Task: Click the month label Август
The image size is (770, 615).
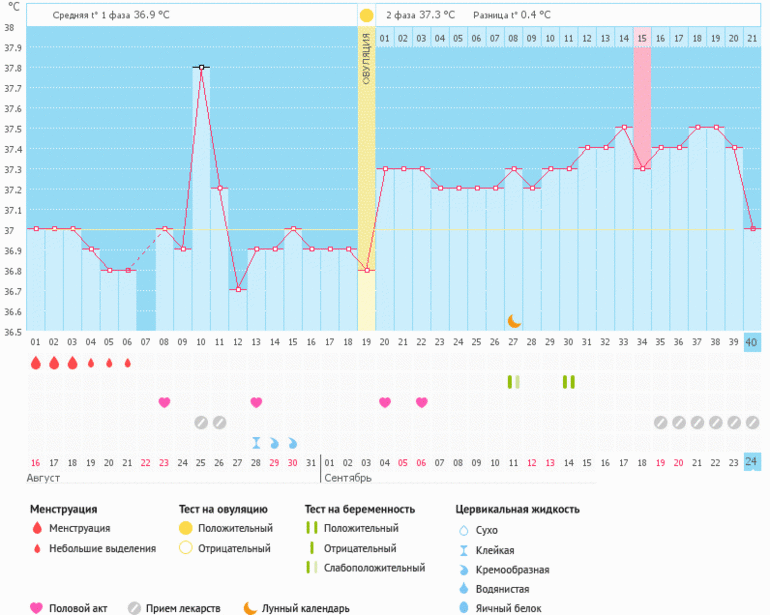Action: coord(43,478)
